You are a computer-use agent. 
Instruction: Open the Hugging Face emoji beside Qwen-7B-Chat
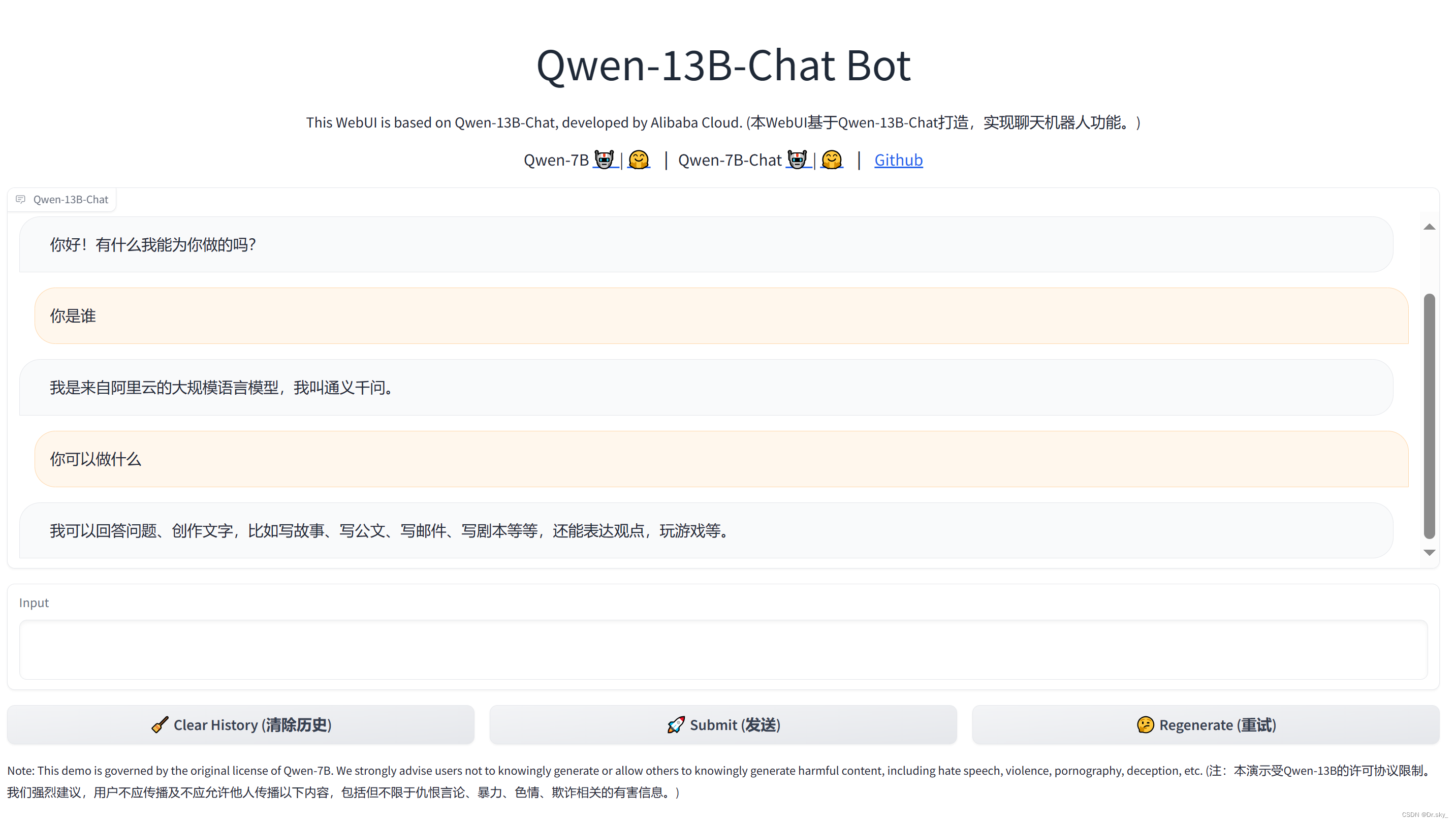832,160
